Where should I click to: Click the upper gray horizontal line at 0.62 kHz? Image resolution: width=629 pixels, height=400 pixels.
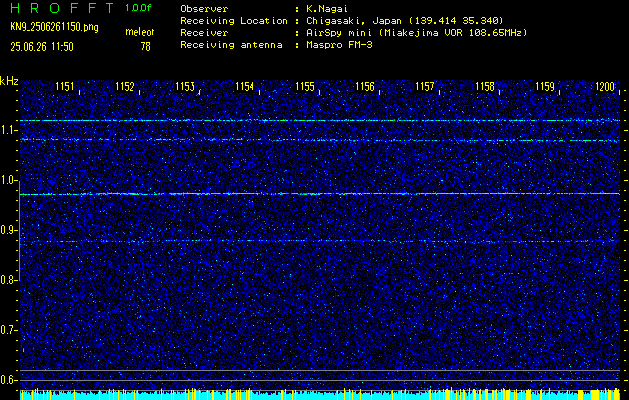coord(320,370)
